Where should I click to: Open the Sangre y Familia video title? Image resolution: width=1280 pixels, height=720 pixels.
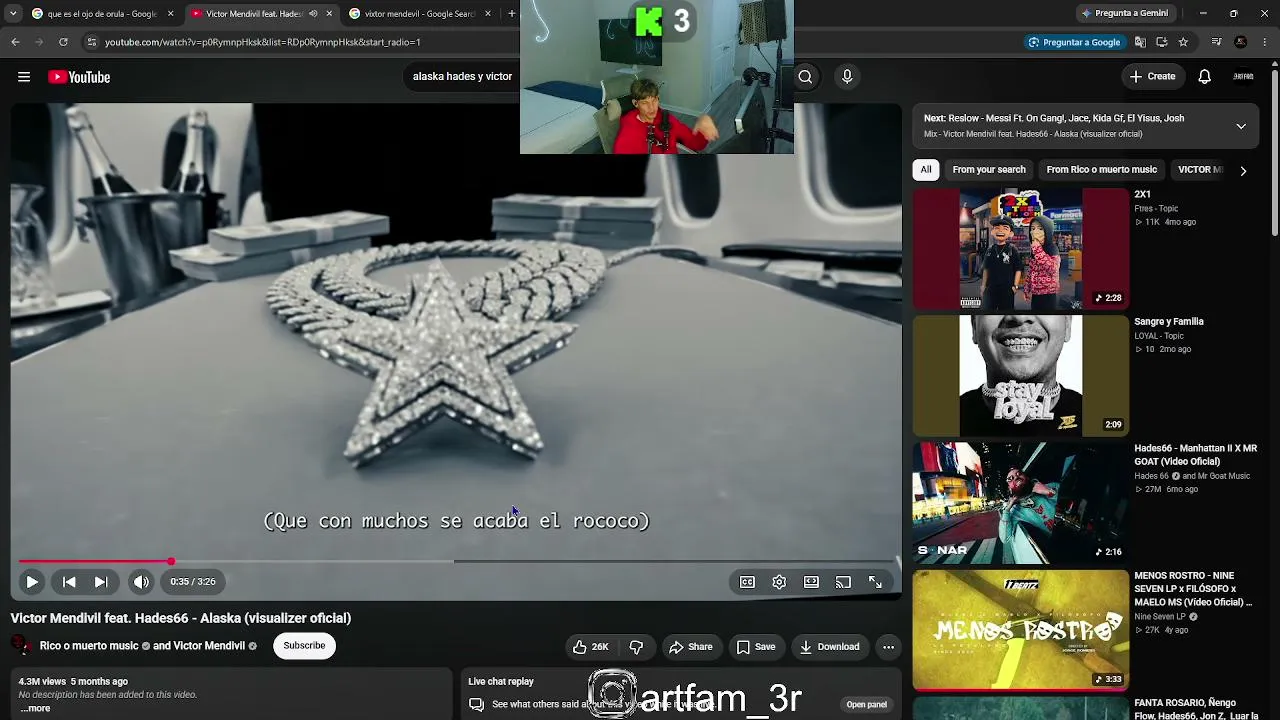[x=1169, y=322]
